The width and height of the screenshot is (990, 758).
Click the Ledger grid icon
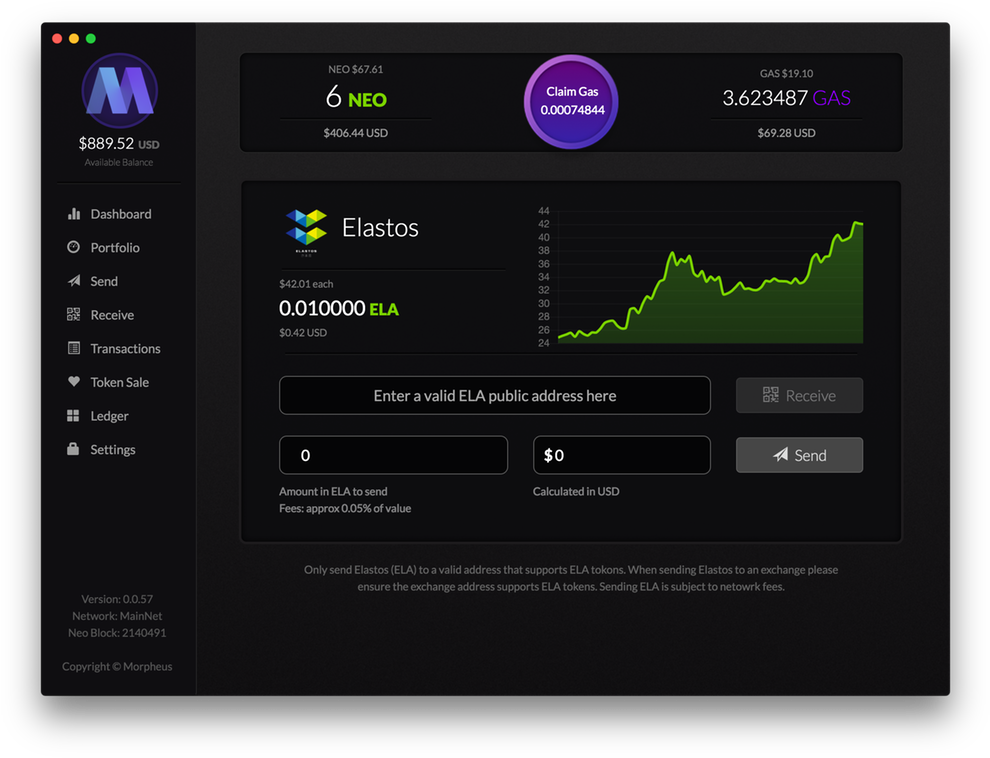[74, 416]
